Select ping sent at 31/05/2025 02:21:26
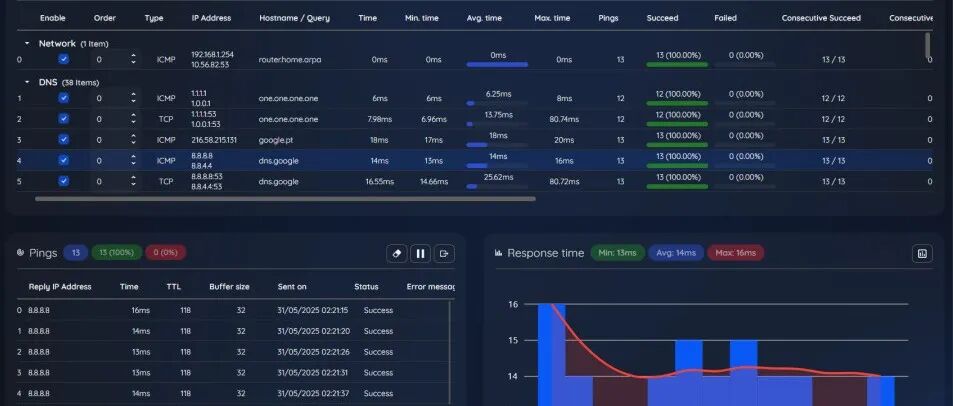The image size is (953, 406). pos(312,352)
